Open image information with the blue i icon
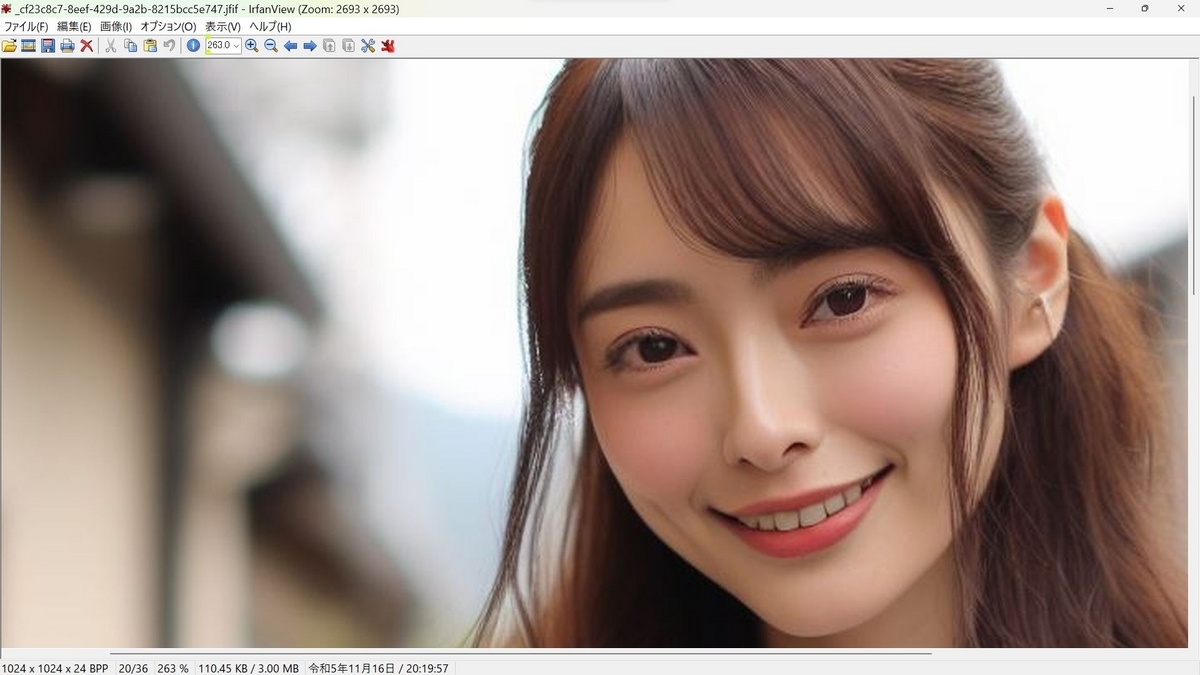 pos(193,46)
